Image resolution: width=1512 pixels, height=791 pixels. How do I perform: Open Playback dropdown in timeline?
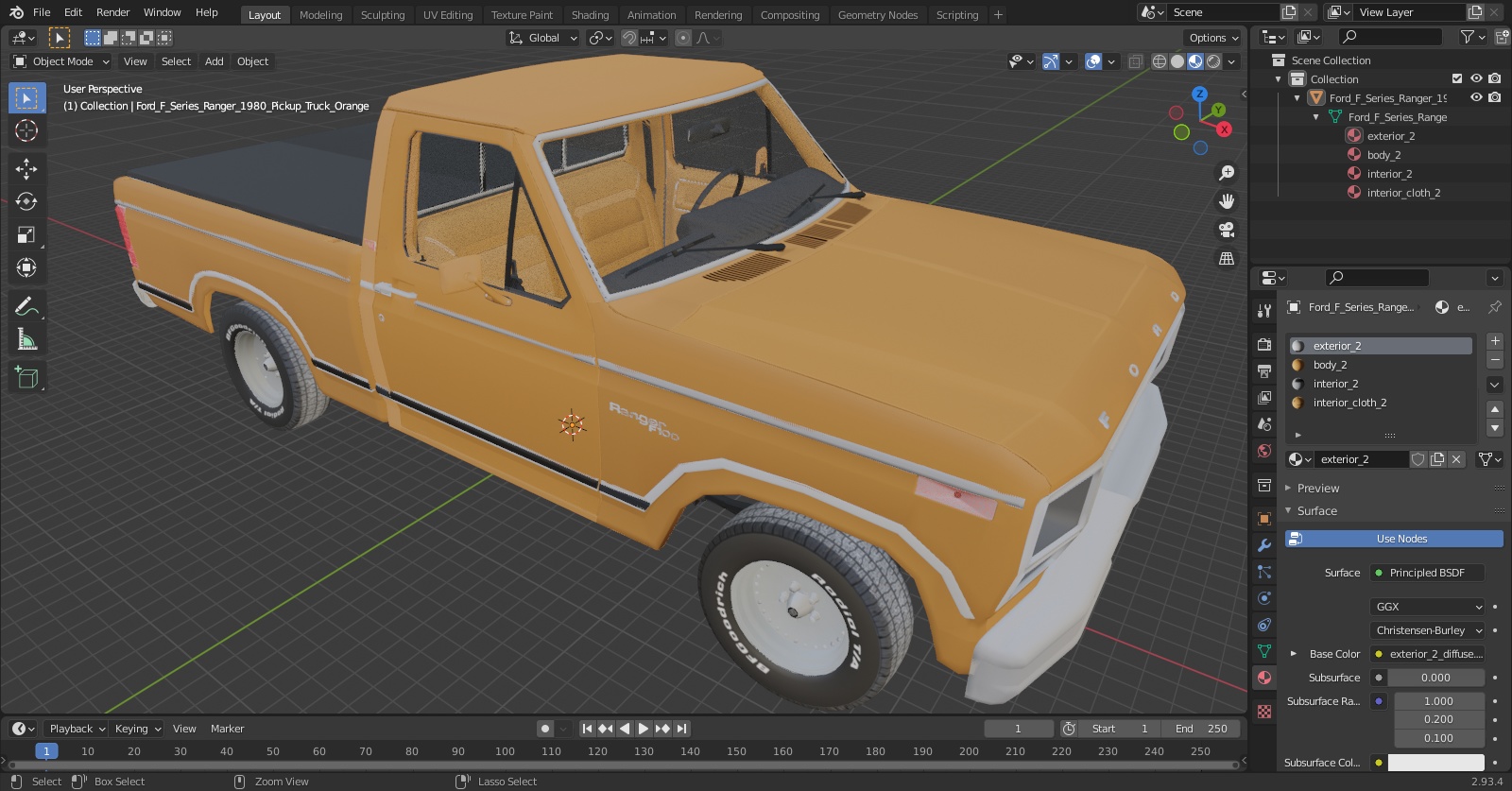(76, 729)
